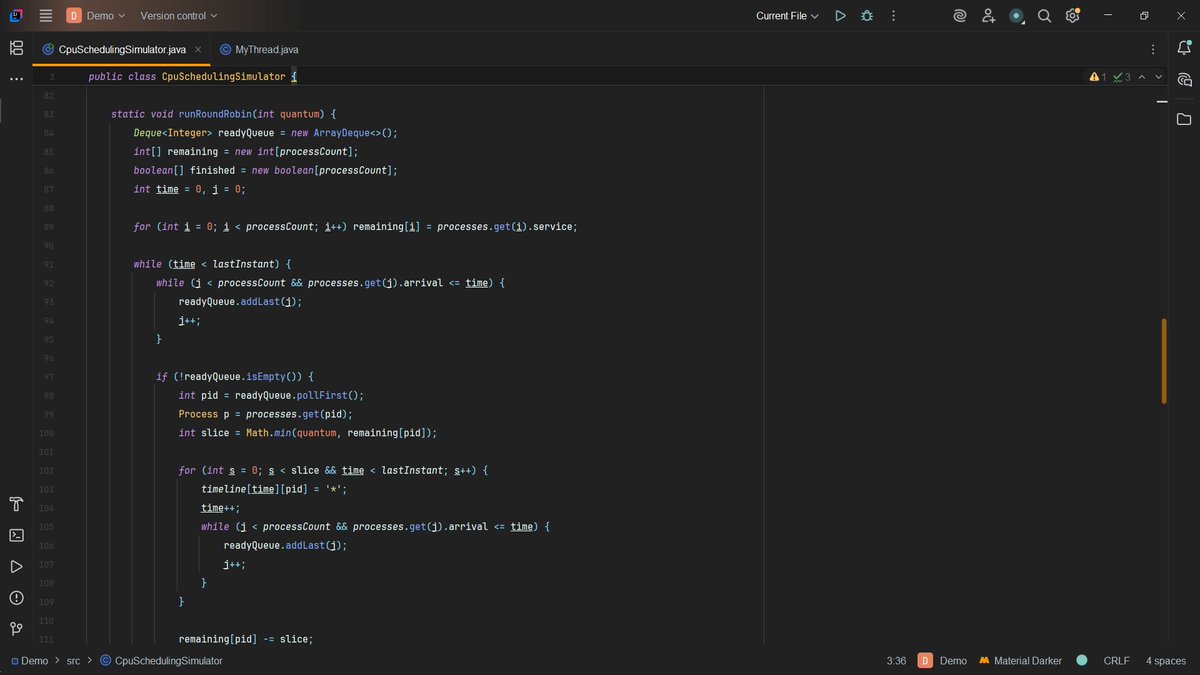The width and height of the screenshot is (1200, 675).
Task: Open the CRLF line separator selector
Action: pos(1116,661)
